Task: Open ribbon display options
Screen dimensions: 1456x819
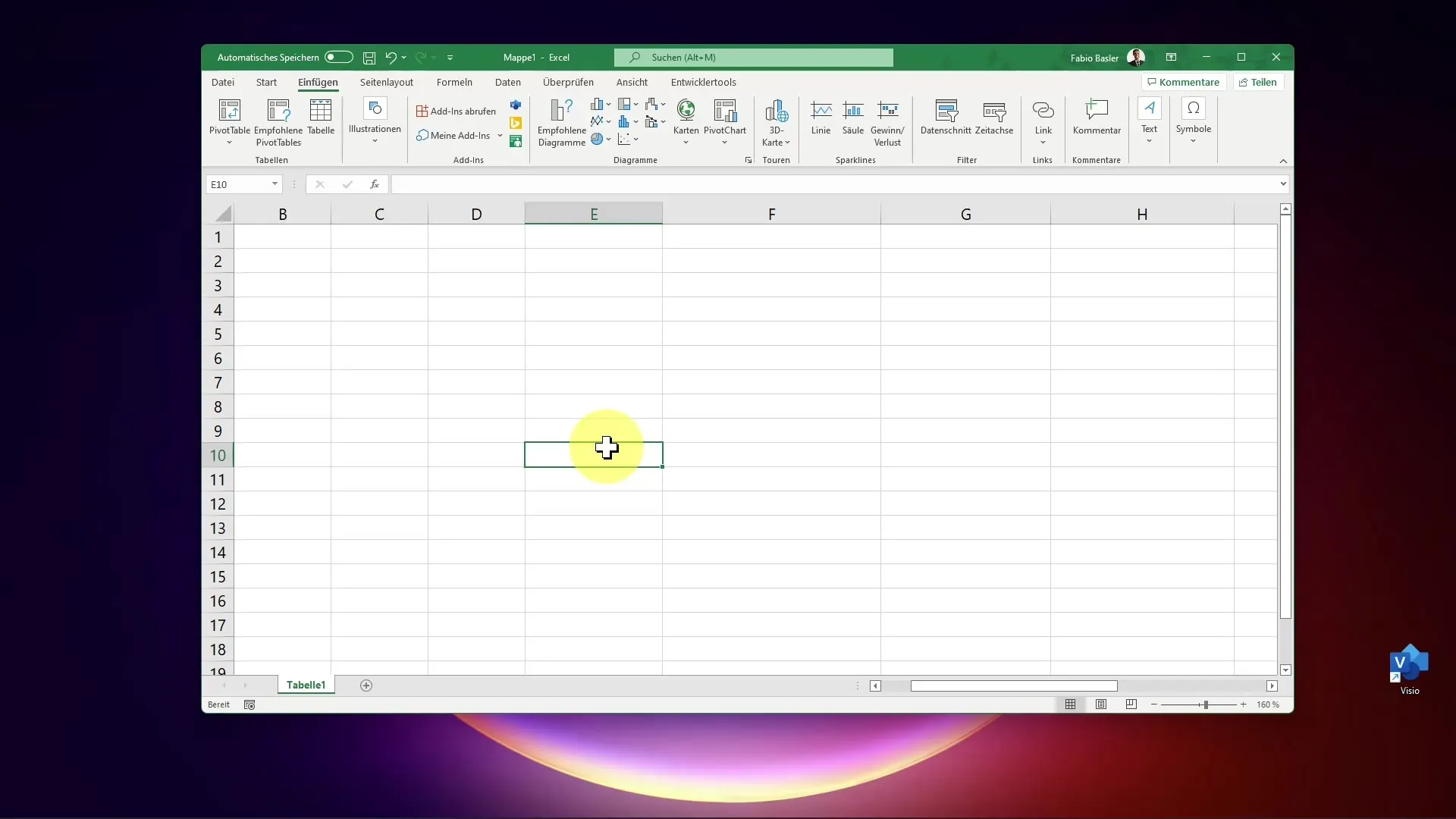Action: click(1171, 58)
